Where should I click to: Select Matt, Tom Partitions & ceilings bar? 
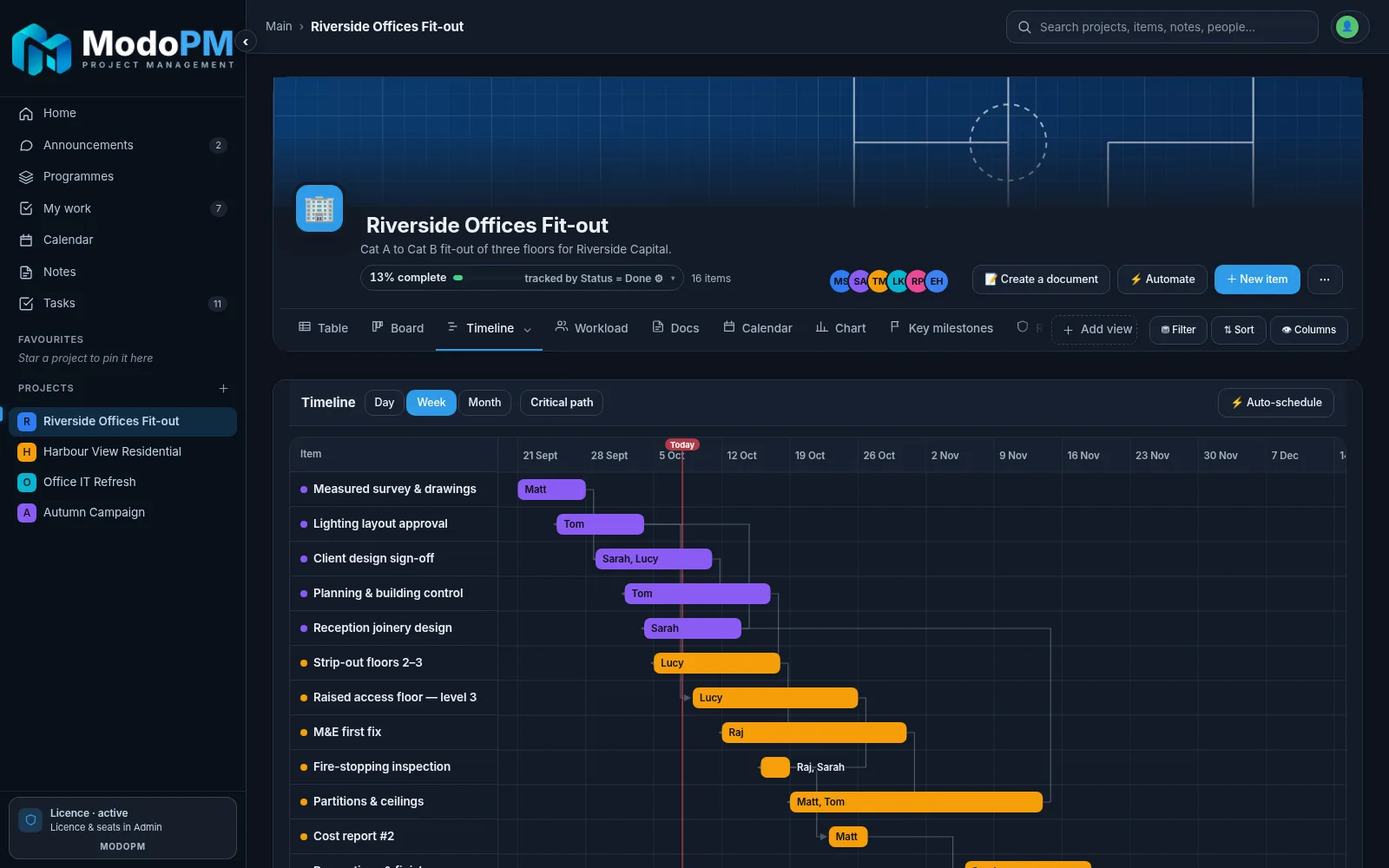click(x=916, y=802)
